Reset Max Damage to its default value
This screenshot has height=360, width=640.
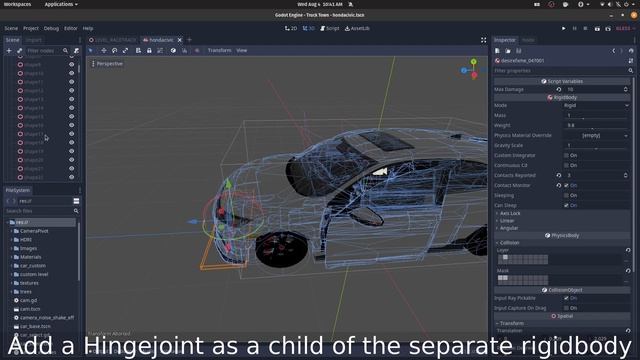click(559, 89)
